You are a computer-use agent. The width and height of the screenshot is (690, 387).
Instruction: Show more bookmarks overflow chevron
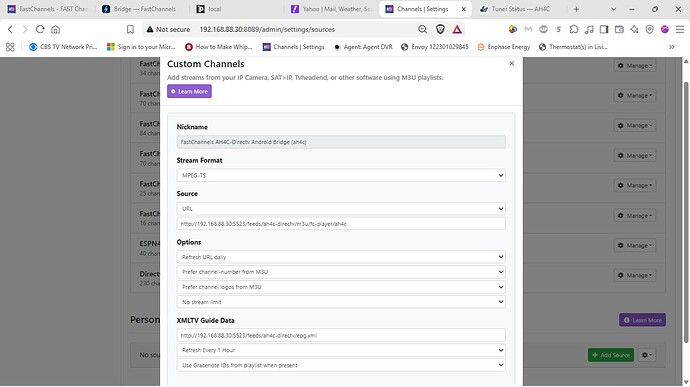tap(672, 47)
